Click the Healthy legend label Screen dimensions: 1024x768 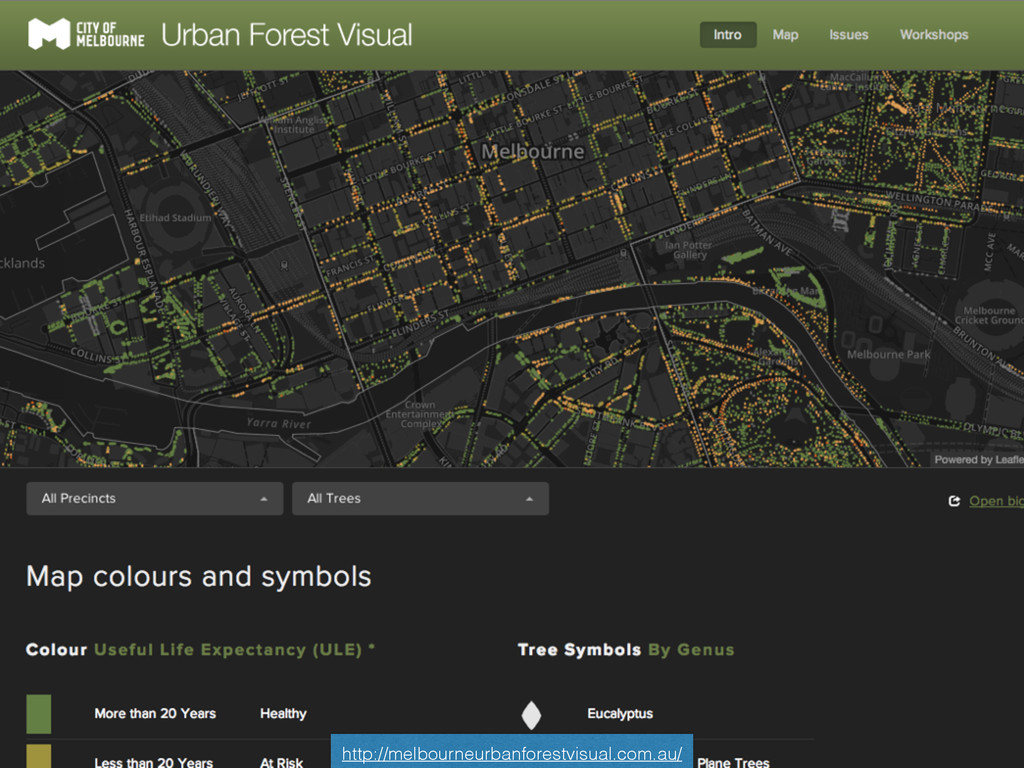(x=283, y=714)
